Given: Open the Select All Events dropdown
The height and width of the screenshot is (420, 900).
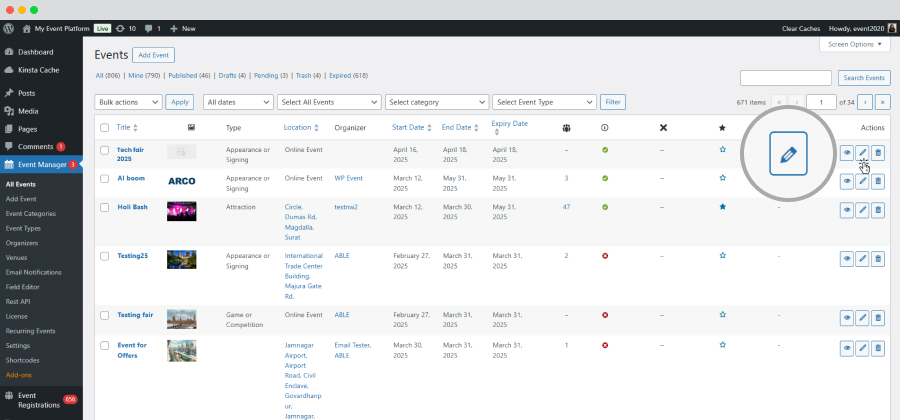Looking at the screenshot, I should pos(329,102).
